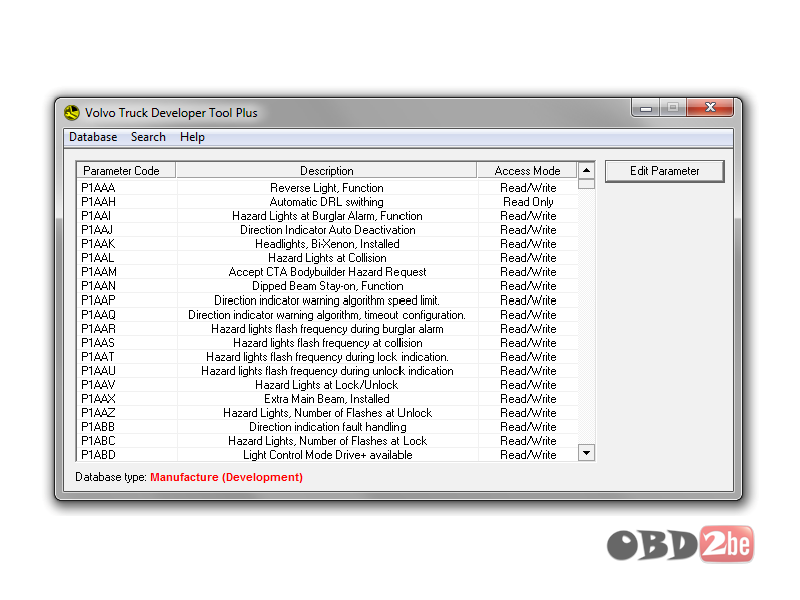800x600 pixels.
Task: Click 'Headlights, Bi-Xenon, Installed' description
Action: [x=327, y=244]
